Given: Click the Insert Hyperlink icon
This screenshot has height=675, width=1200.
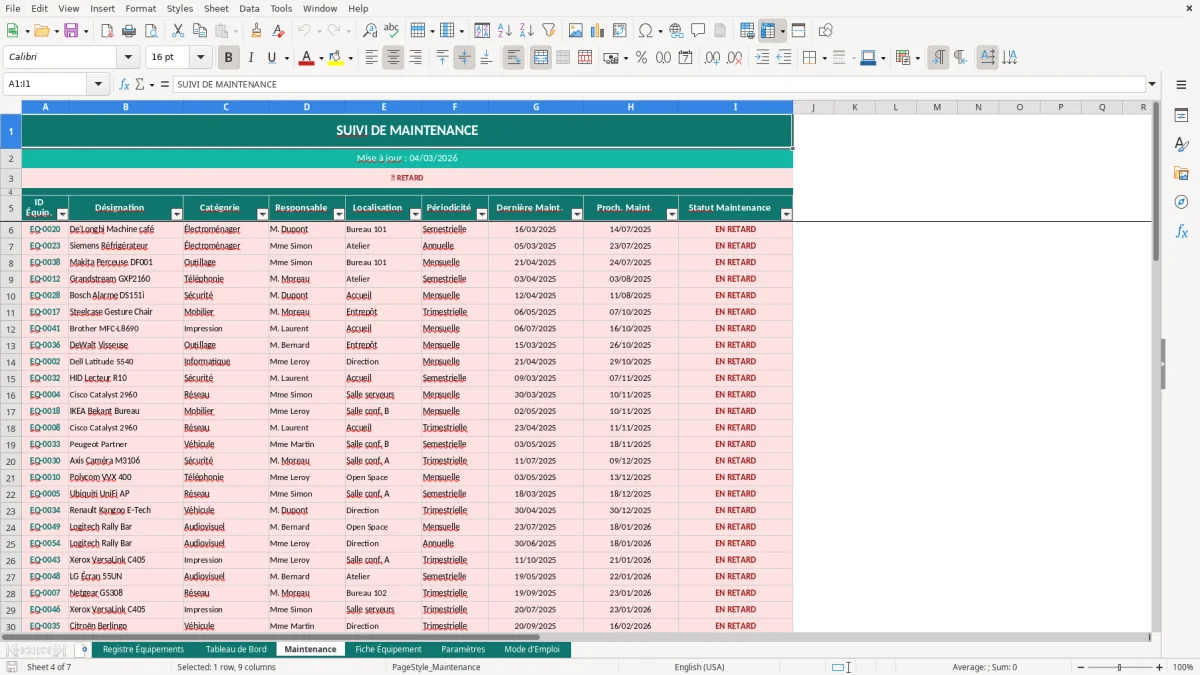Looking at the screenshot, I should [676, 31].
